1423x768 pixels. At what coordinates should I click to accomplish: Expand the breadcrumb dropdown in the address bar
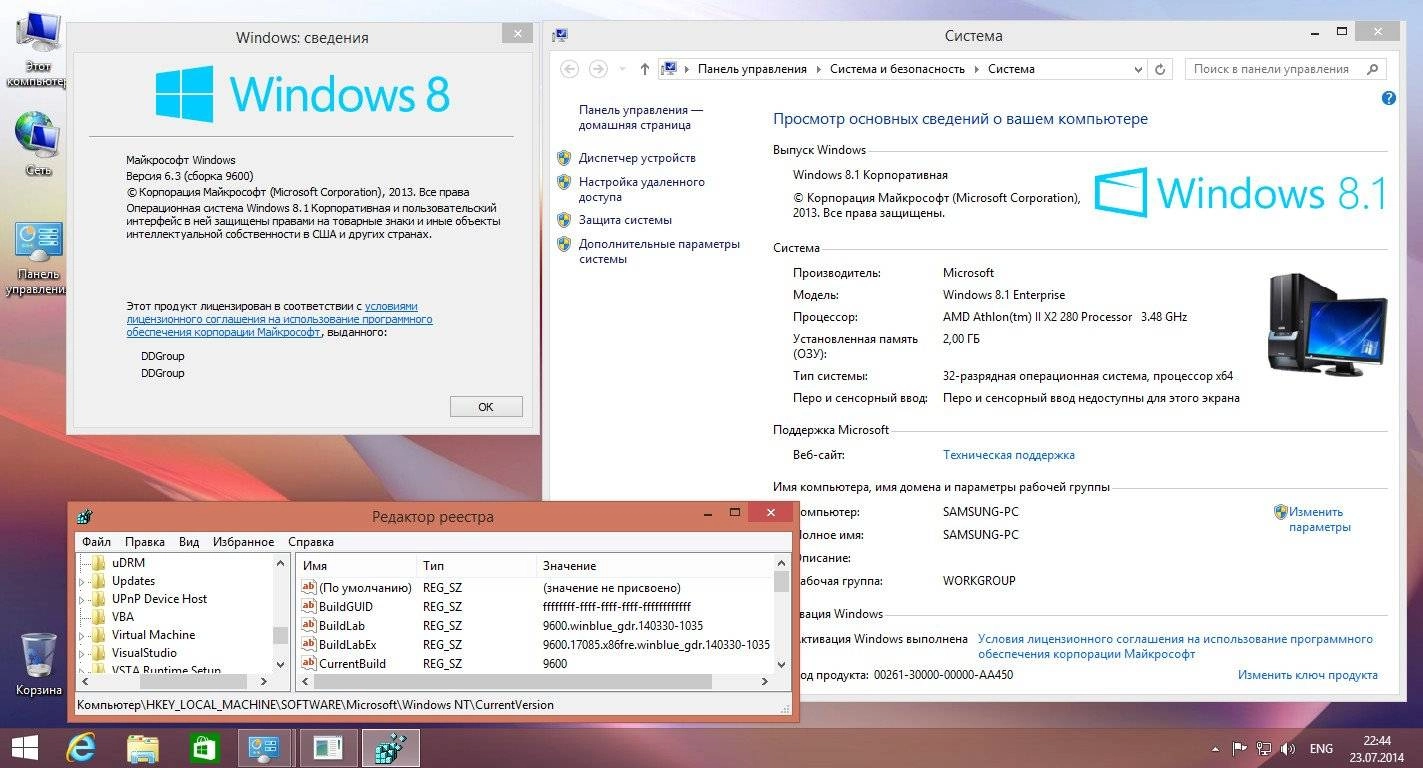tap(1138, 68)
